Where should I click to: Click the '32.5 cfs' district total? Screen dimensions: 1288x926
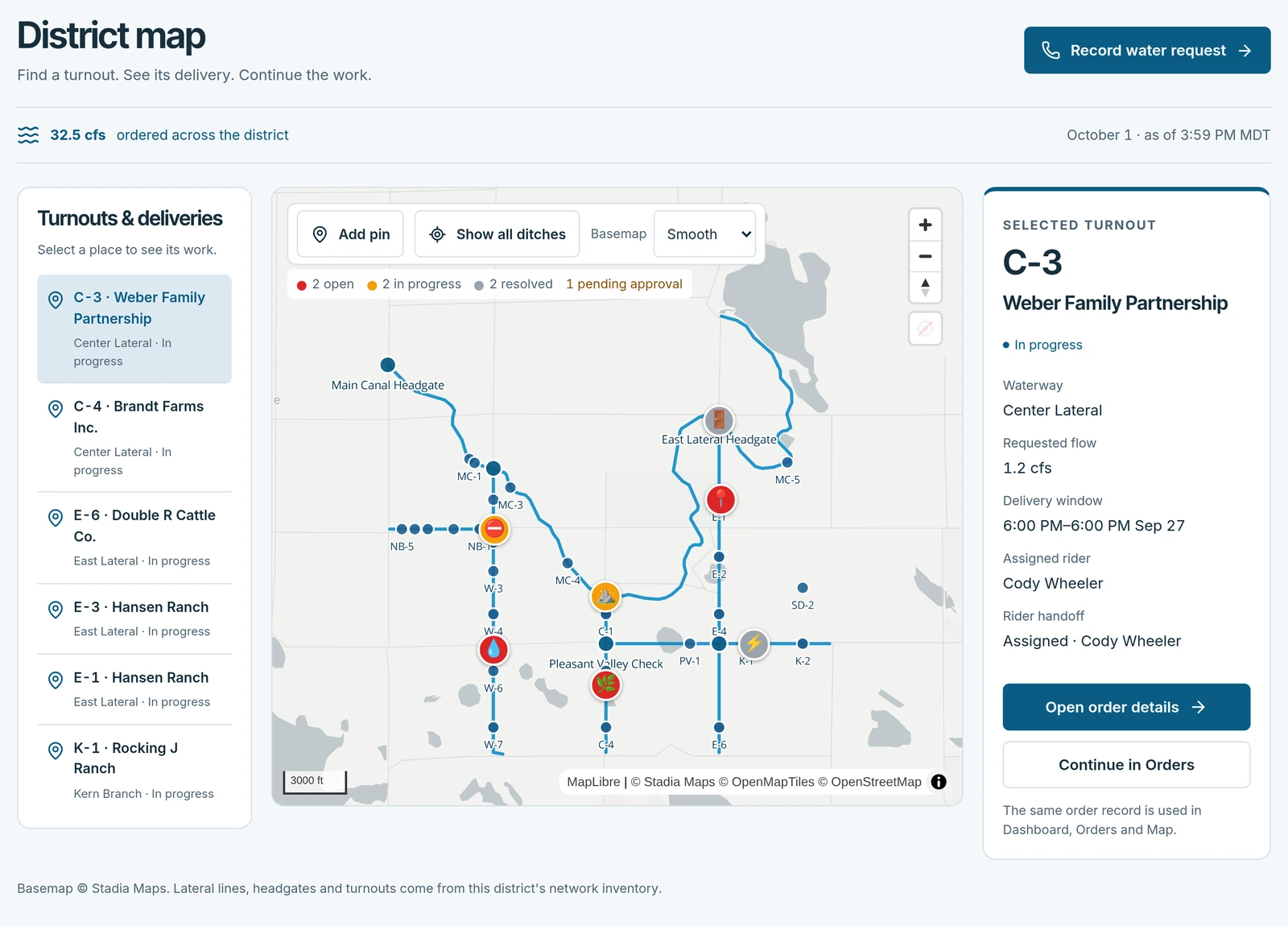pyautogui.click(x=78, y=135)
